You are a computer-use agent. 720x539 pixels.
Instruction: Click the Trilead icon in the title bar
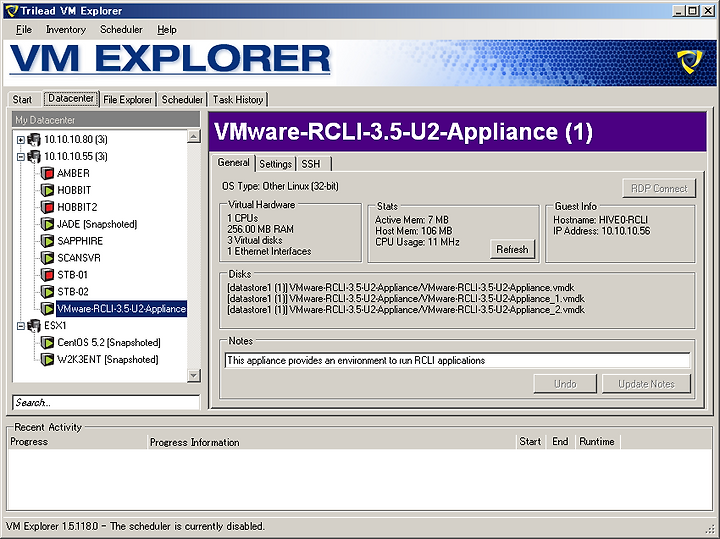[11, 11]
